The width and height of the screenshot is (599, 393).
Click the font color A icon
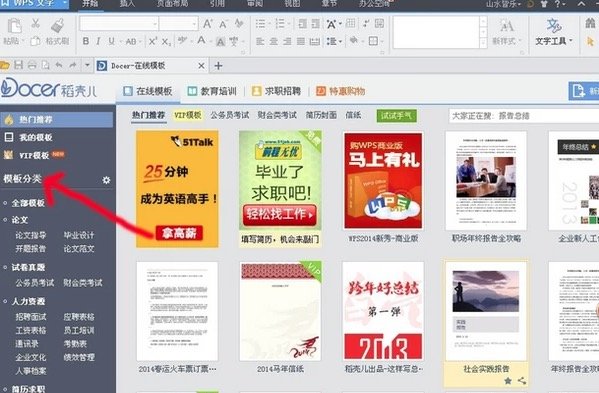click(201, 41)
